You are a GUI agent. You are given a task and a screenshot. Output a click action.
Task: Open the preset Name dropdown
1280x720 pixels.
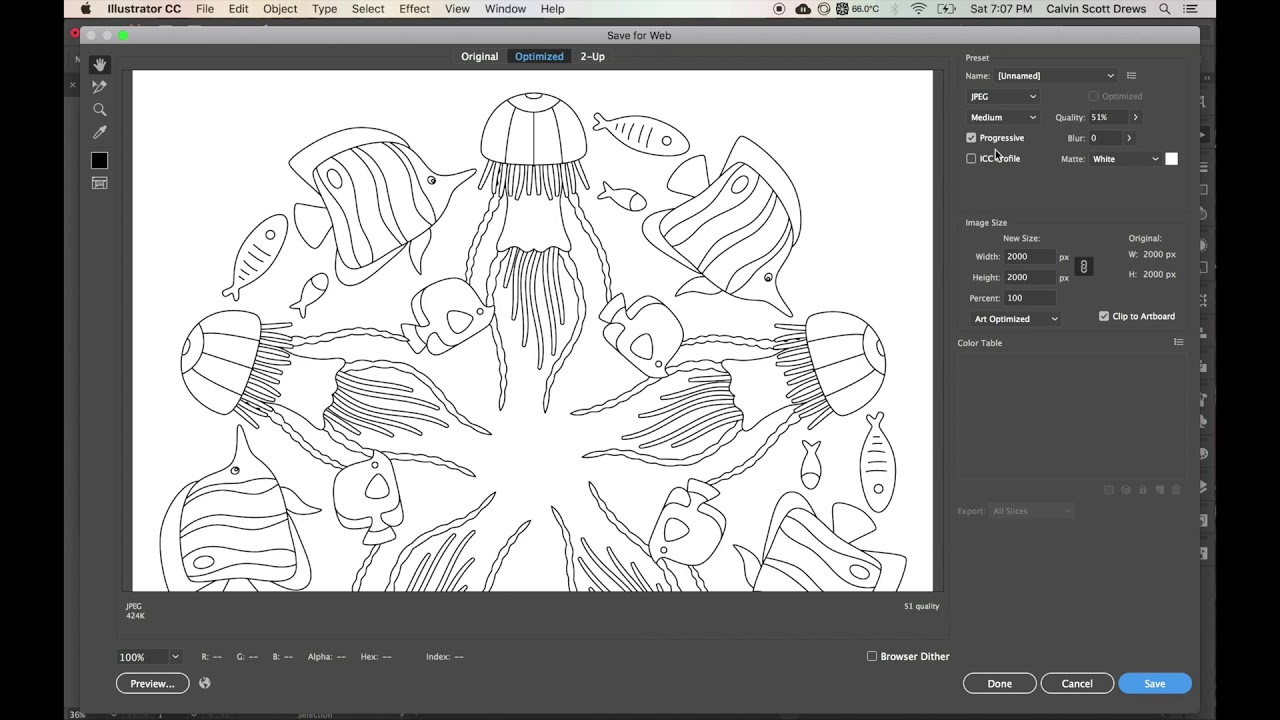(x=1055, y=76)
